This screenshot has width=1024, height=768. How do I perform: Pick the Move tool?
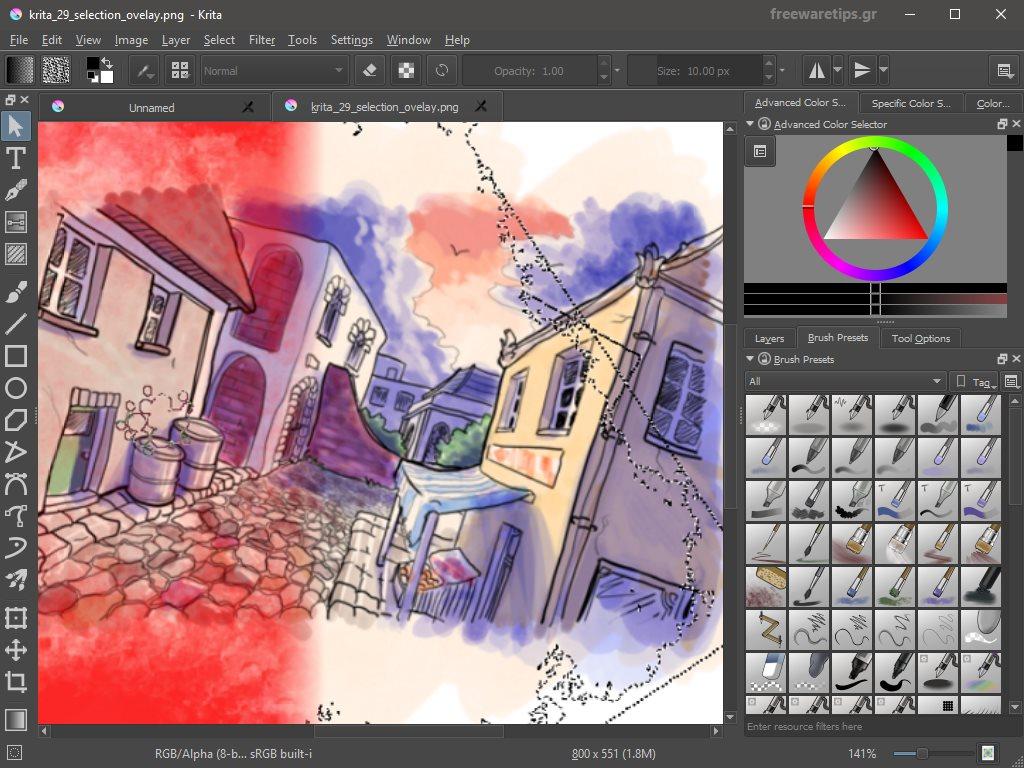[x=16, y=650]
